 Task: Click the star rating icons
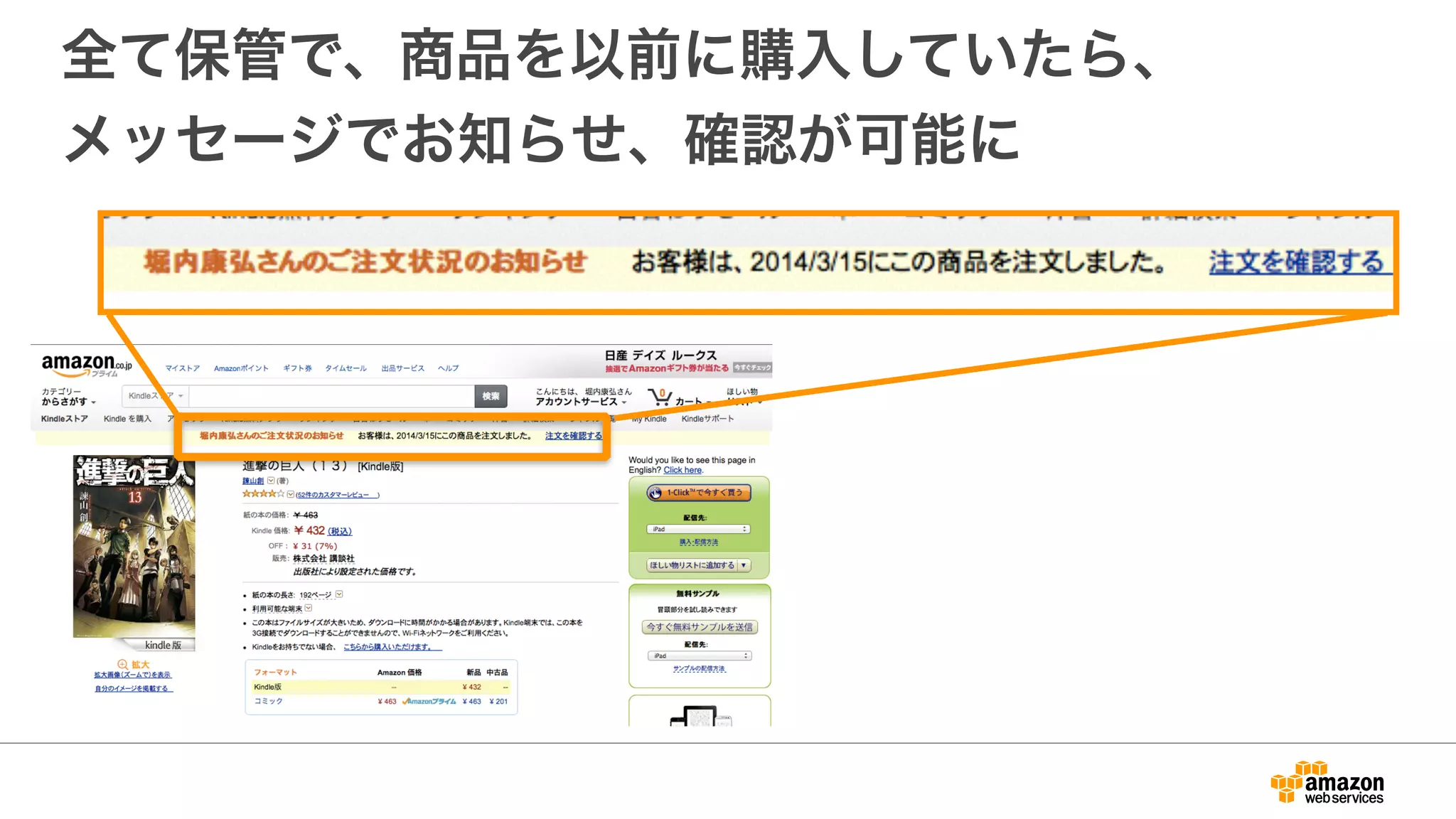coord(263,494)
